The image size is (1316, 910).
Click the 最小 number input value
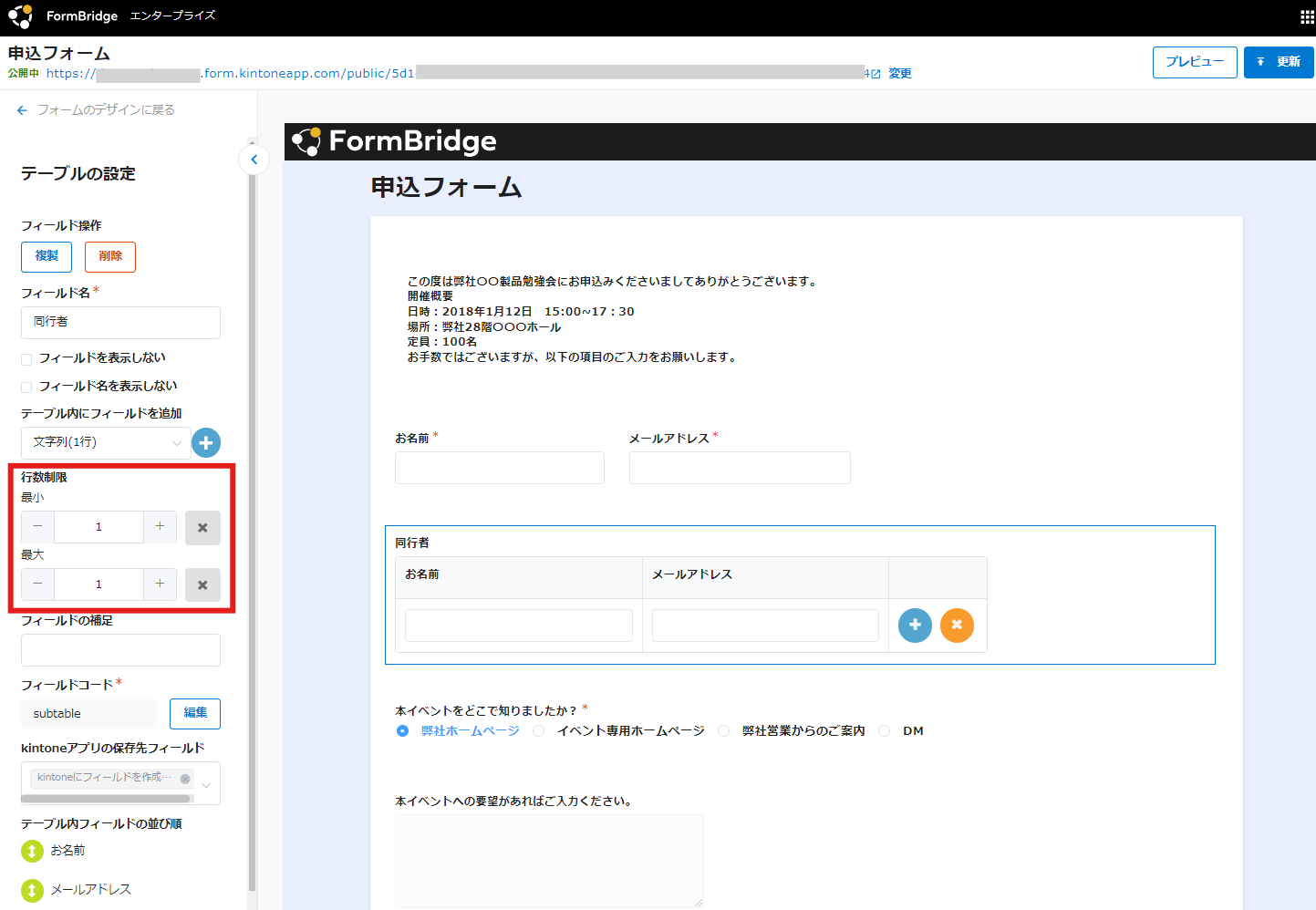[x=98, y=527]
